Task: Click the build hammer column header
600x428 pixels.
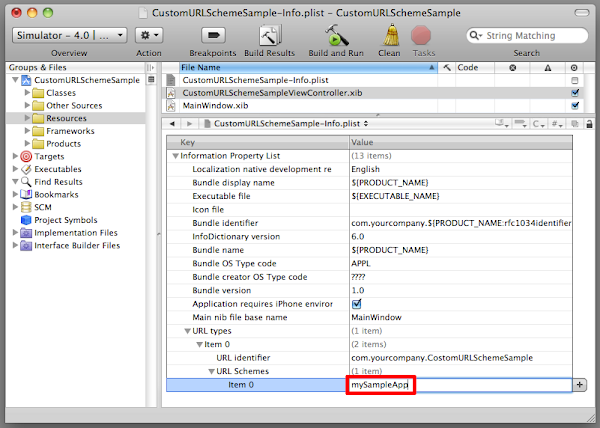Action: [447, 68]
